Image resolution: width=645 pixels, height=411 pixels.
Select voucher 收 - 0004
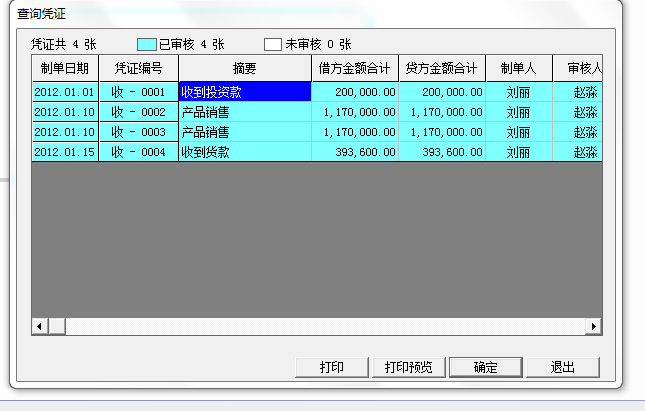[x=139, y=152]
